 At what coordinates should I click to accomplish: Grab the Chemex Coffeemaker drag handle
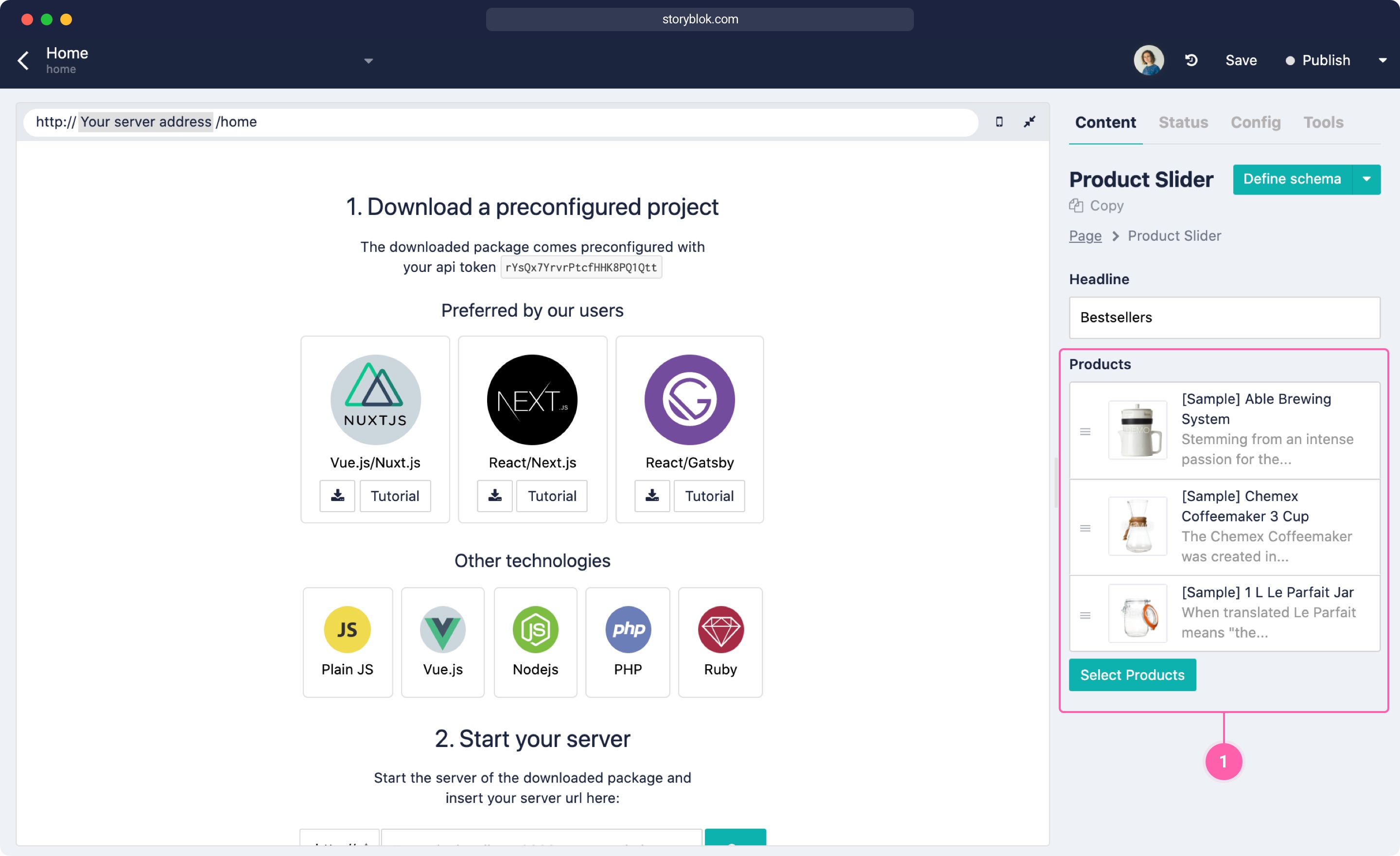[x=1085, y=528]
